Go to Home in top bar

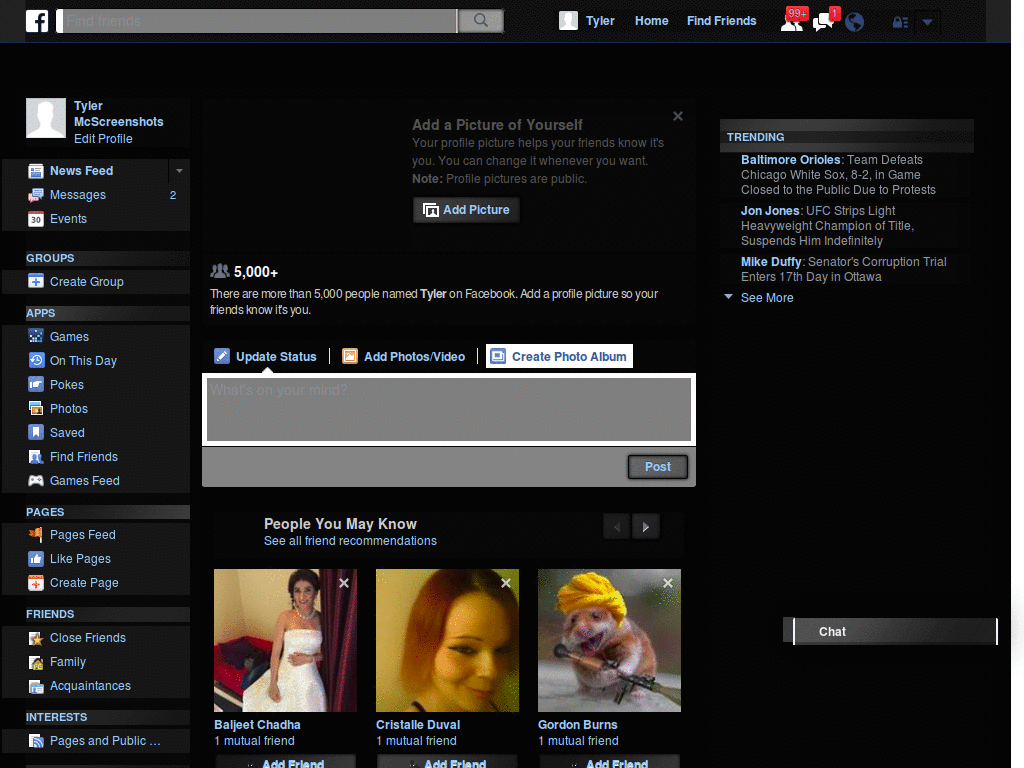tap(652, 21)
